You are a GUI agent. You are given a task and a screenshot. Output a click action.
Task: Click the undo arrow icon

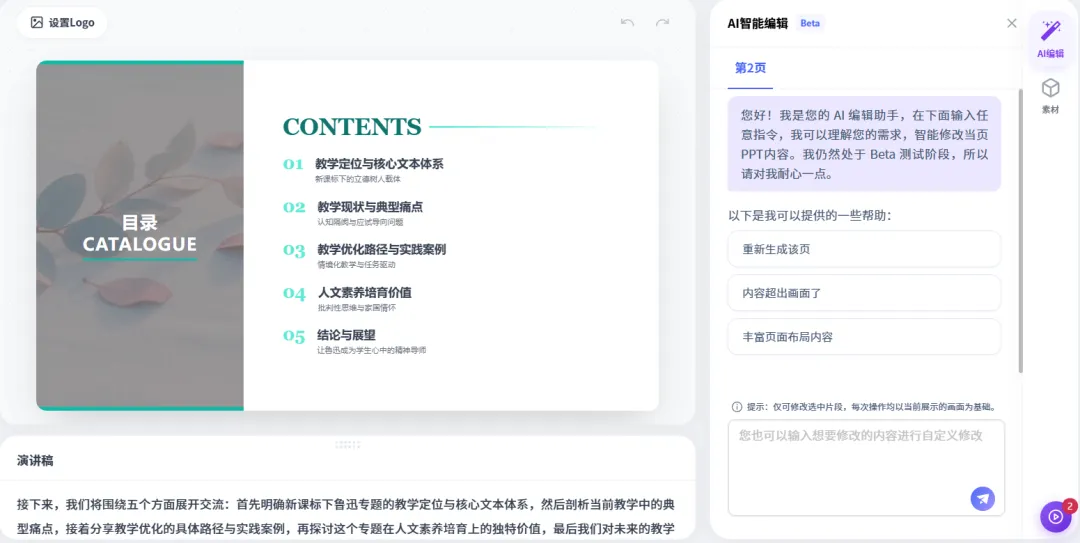[627, 23]
